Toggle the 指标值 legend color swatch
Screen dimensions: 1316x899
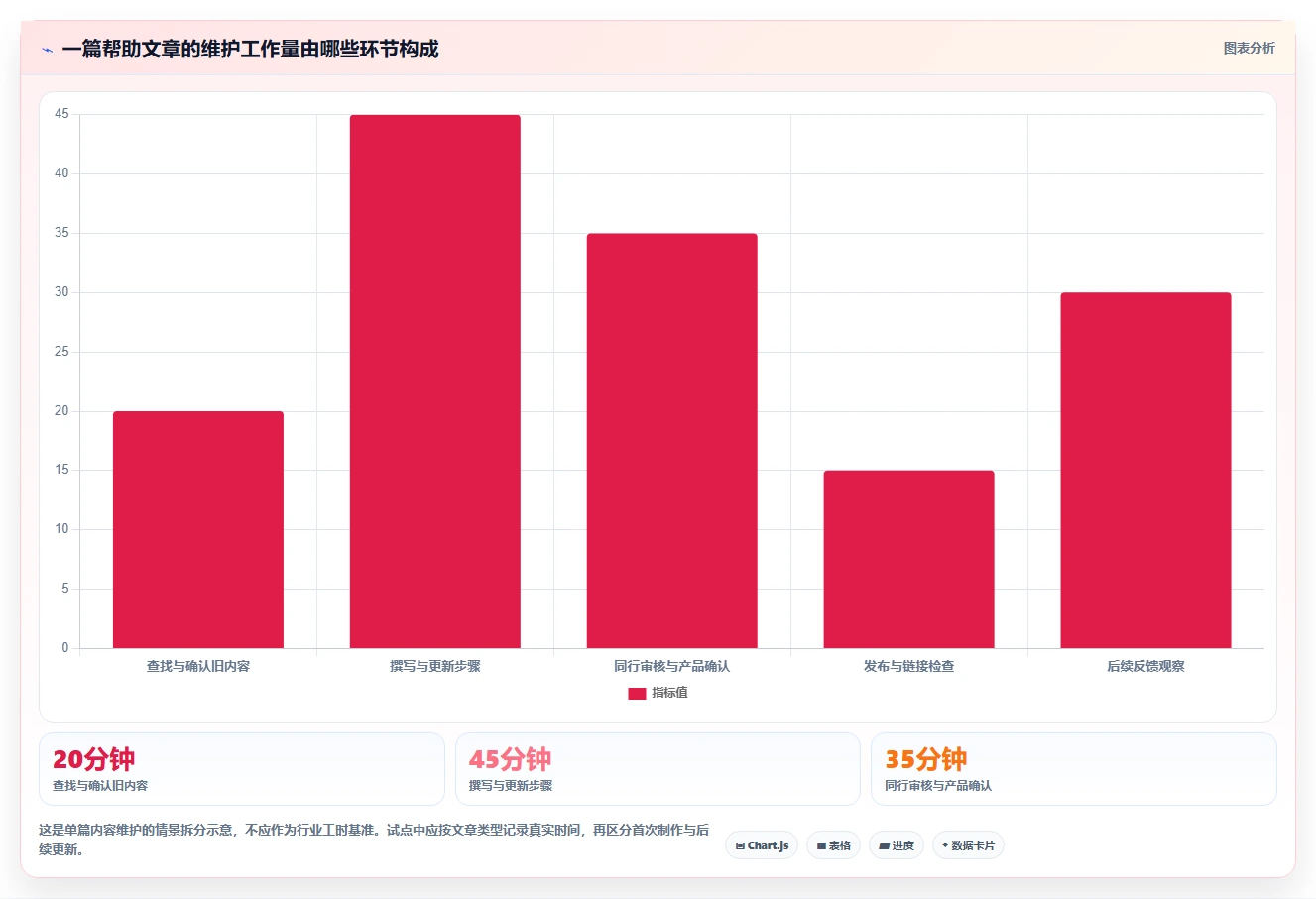(x=637, y=694)
